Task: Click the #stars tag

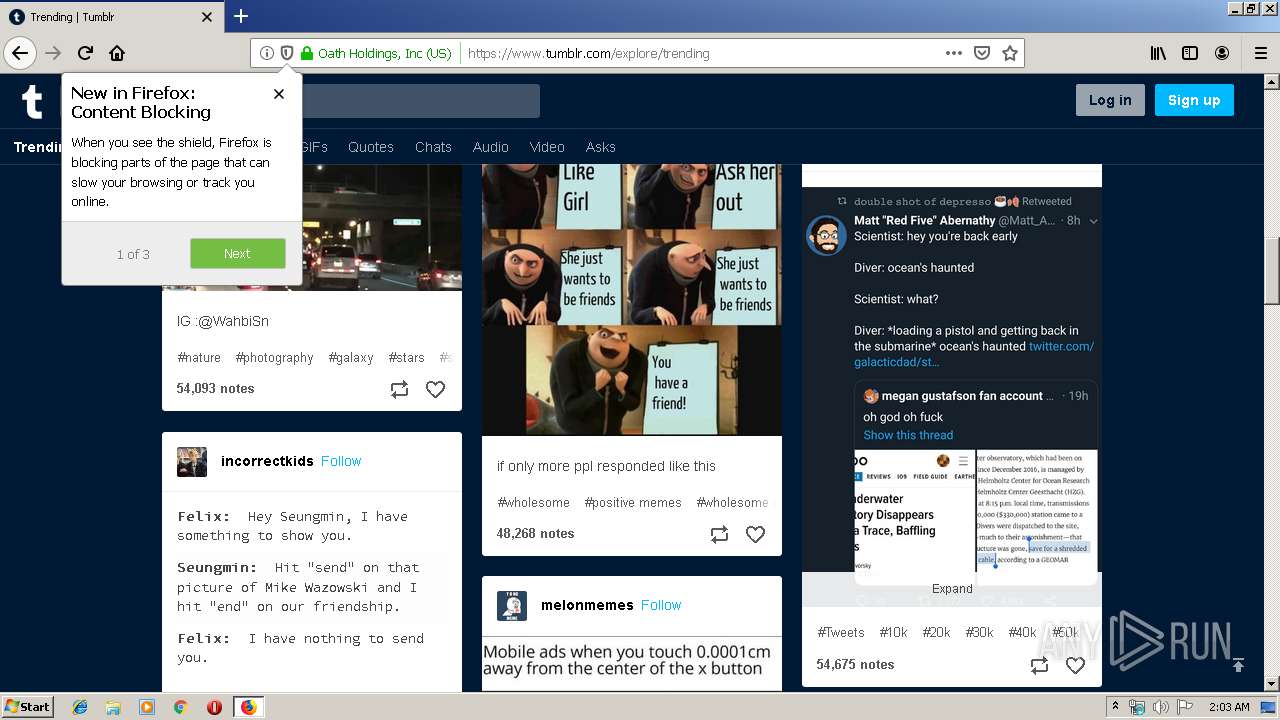Action: coord(406,357)
